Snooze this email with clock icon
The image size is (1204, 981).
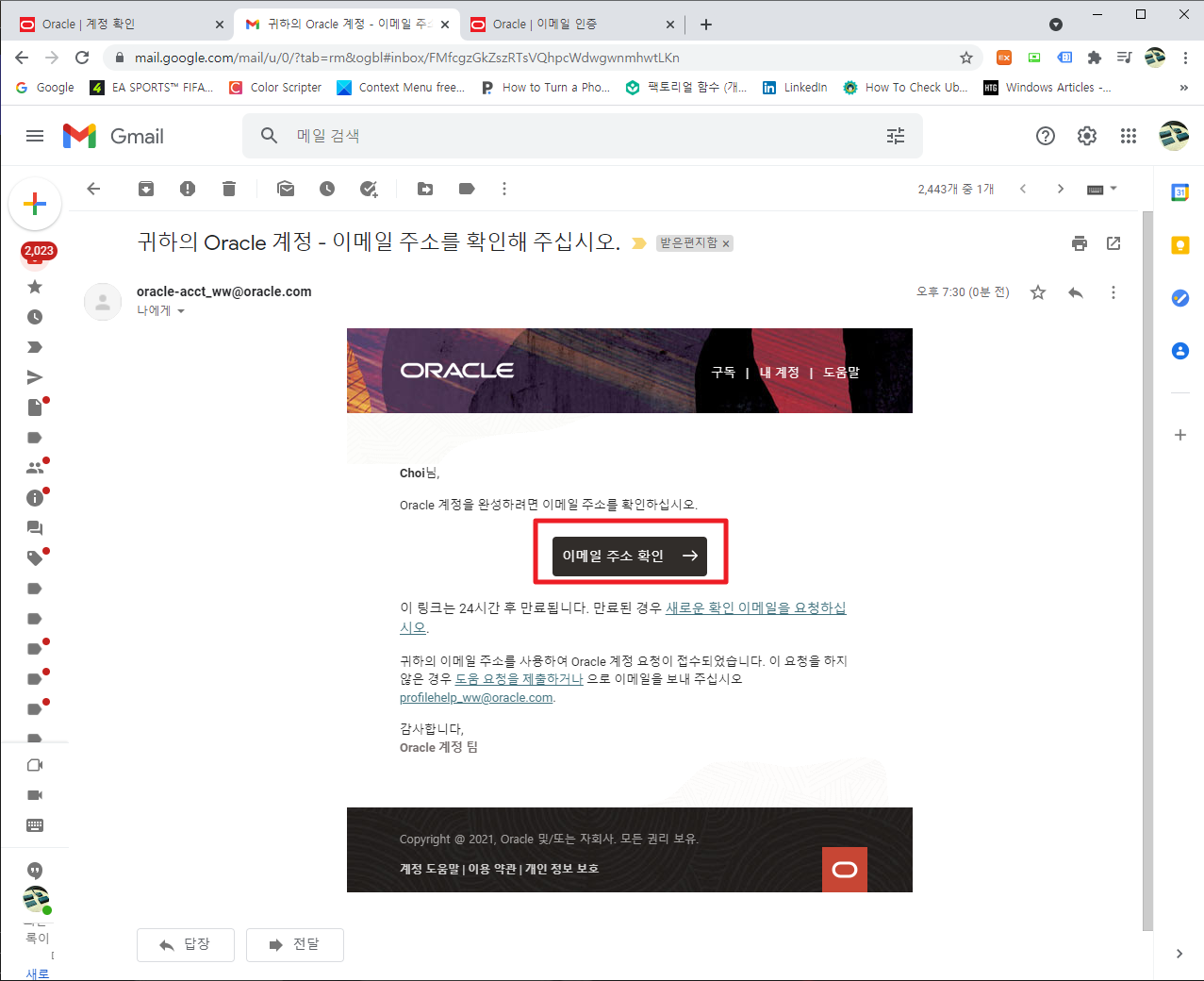click(327, 189)
